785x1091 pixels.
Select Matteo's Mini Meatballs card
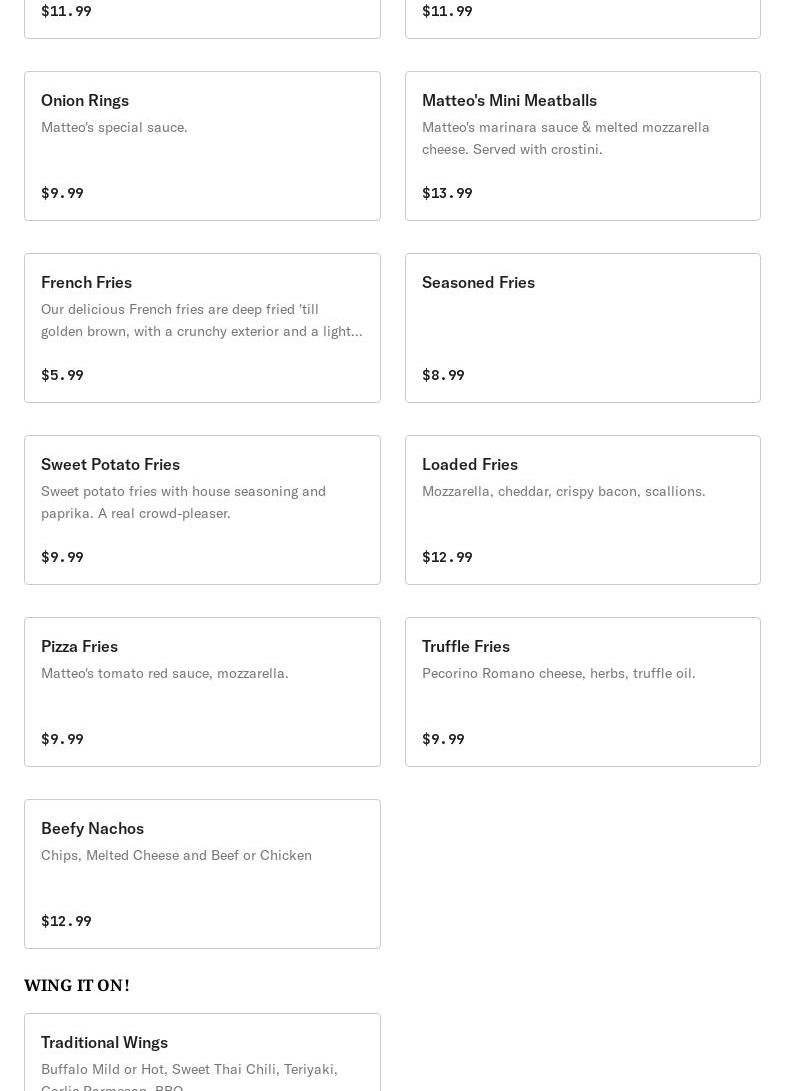coord(582,146)
